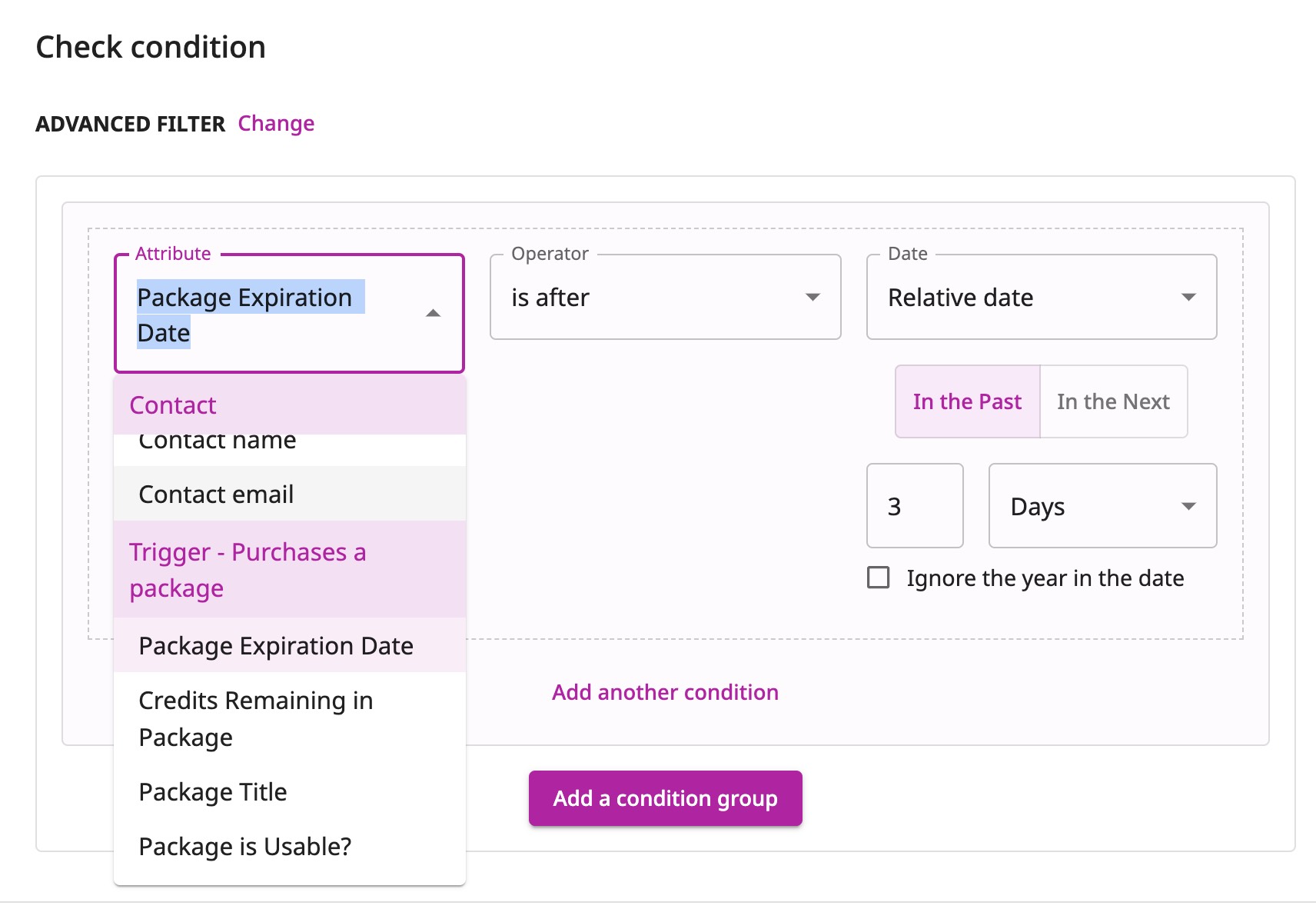Enable 'Ignore the year in the date'

point(877,578)
